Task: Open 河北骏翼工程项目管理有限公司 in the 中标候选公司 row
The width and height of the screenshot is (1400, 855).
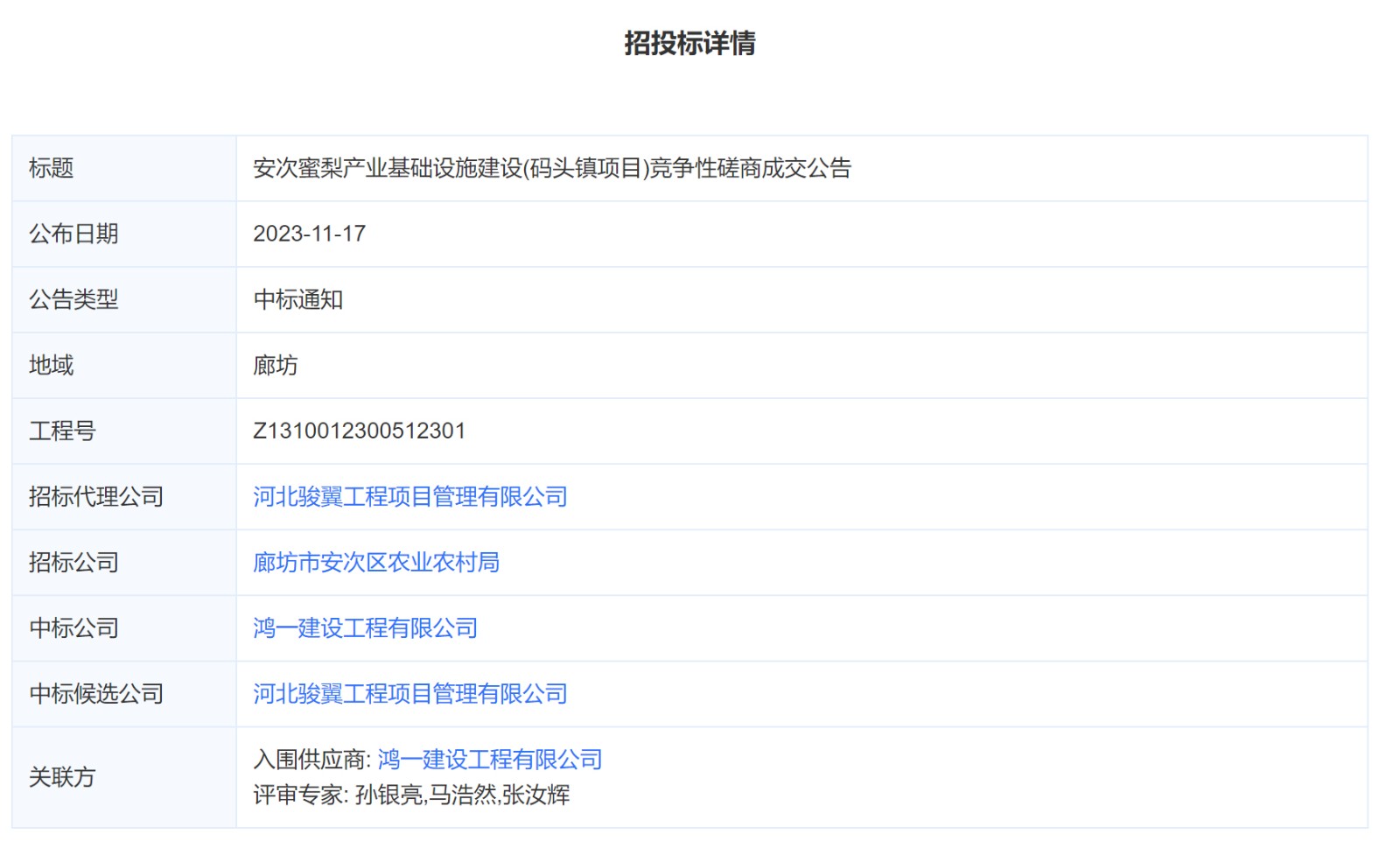Action: tap(409, 694)
